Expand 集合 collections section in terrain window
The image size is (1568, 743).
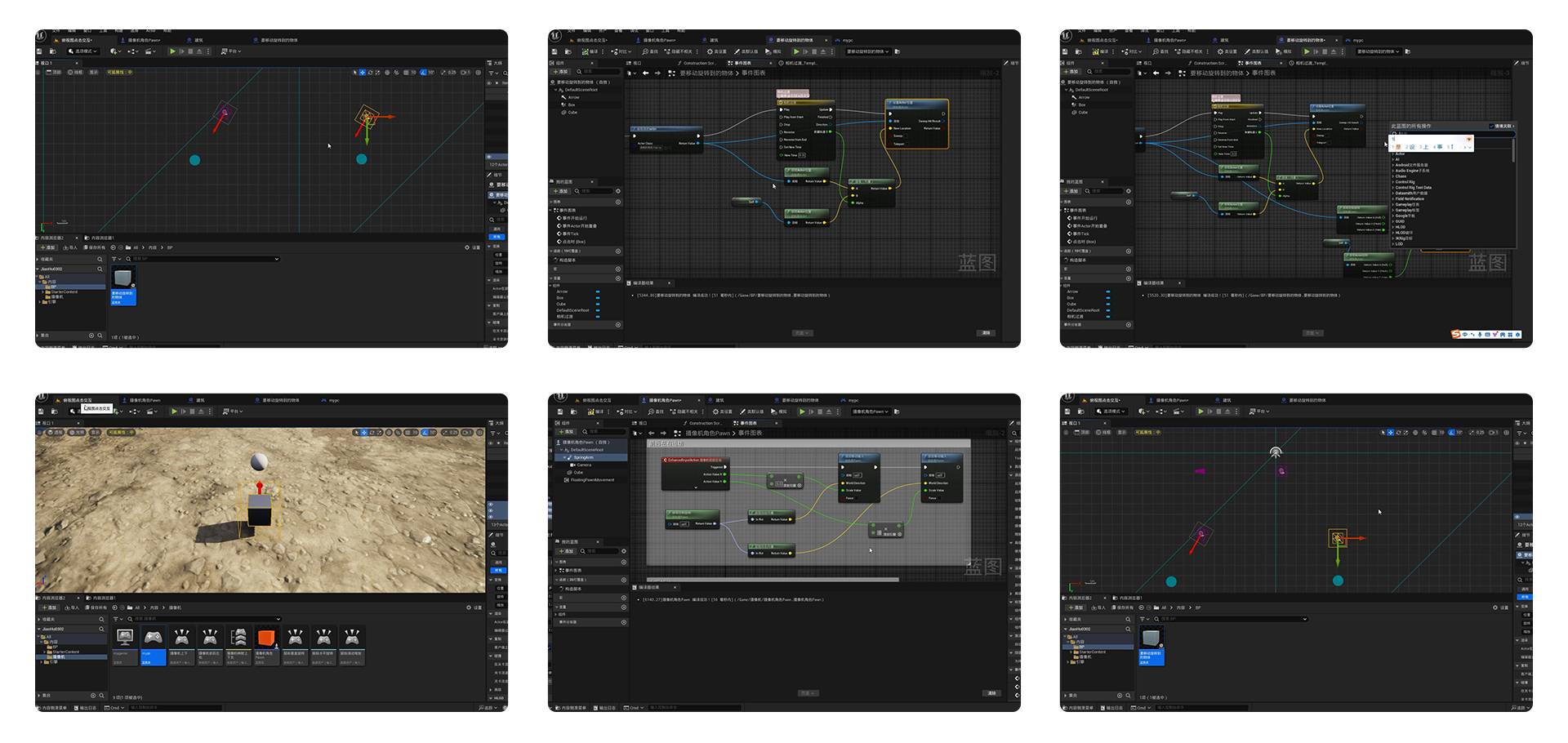(38, 696)
